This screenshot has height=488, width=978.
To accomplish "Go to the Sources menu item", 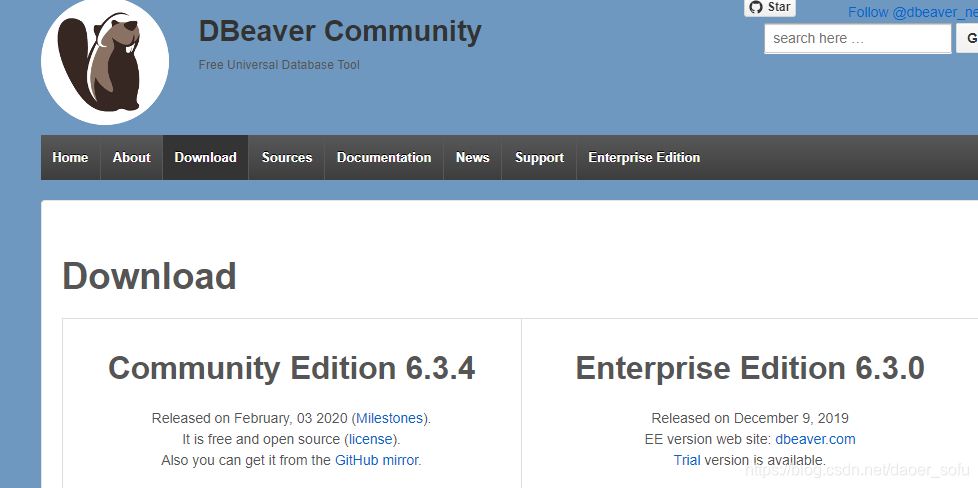I will click(287, 157).
